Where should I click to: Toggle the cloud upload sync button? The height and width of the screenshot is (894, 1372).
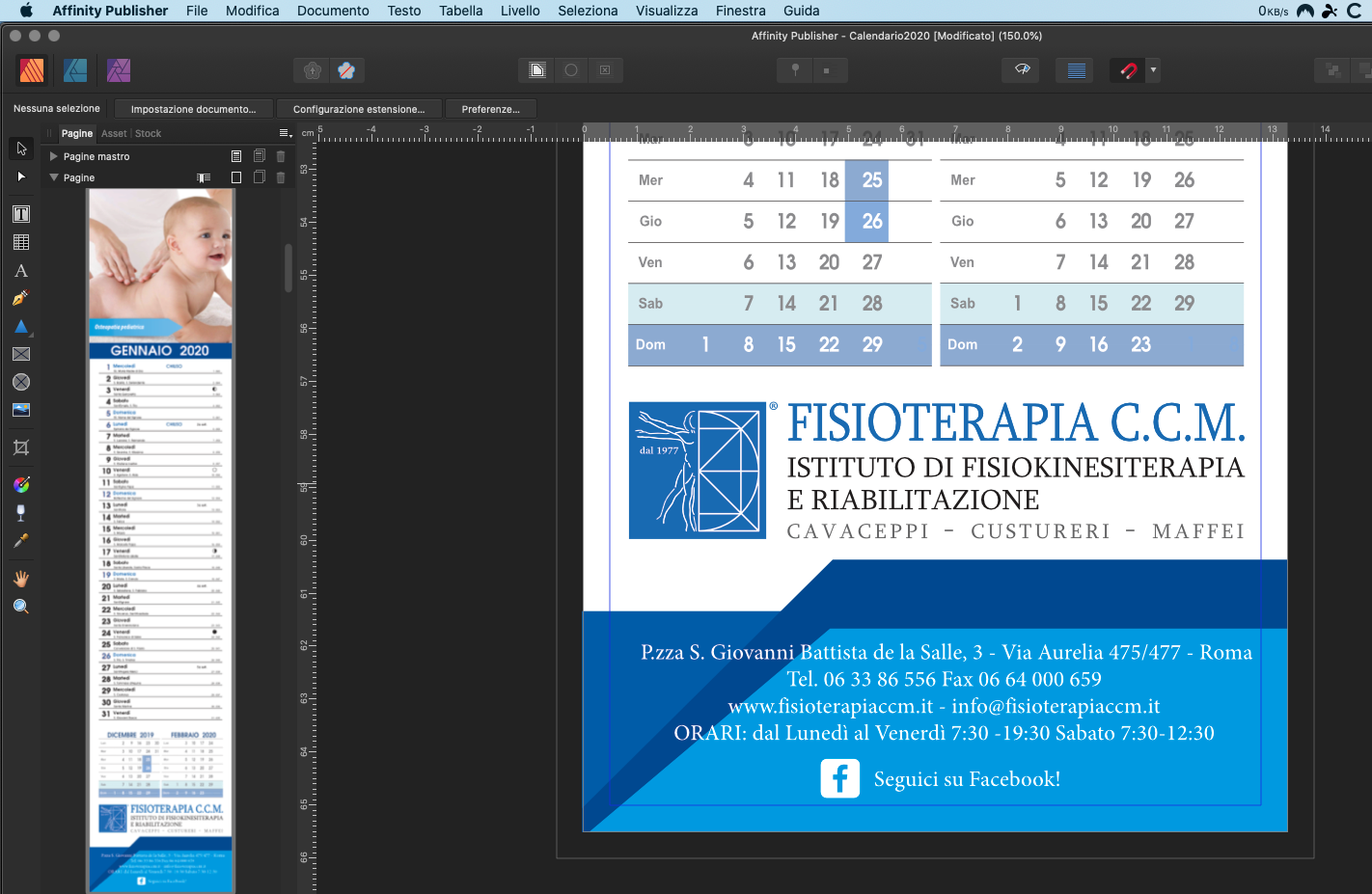click(312, 70)
